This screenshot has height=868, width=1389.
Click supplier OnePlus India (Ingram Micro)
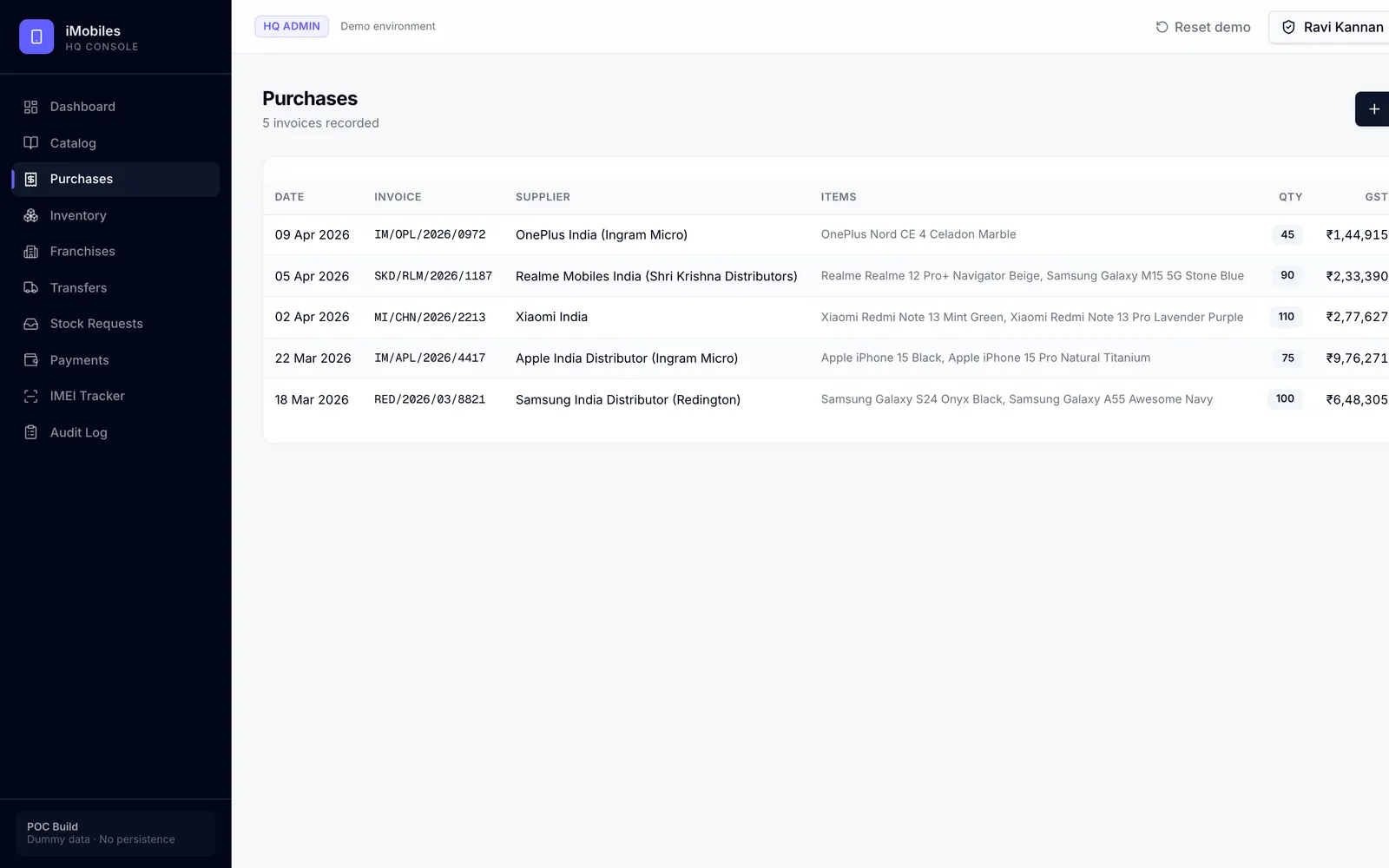tap(602, 234)
